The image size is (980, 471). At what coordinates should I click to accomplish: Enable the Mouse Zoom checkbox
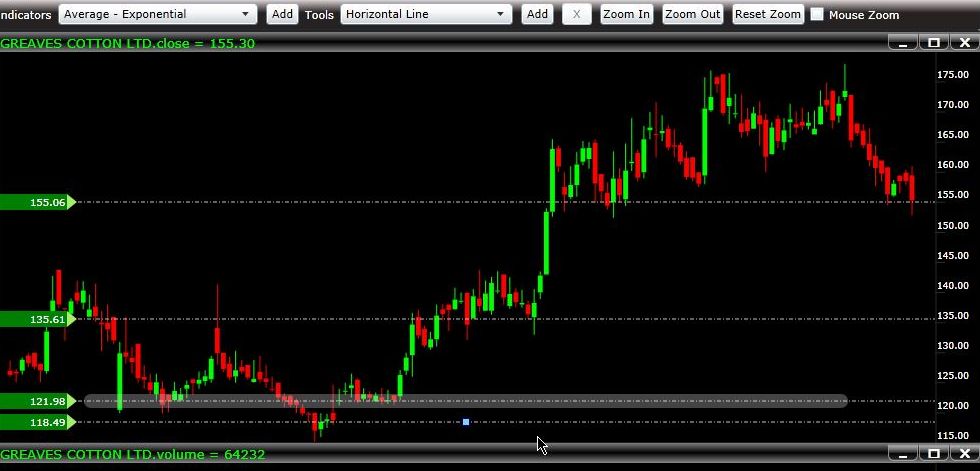tap(817, 15)
